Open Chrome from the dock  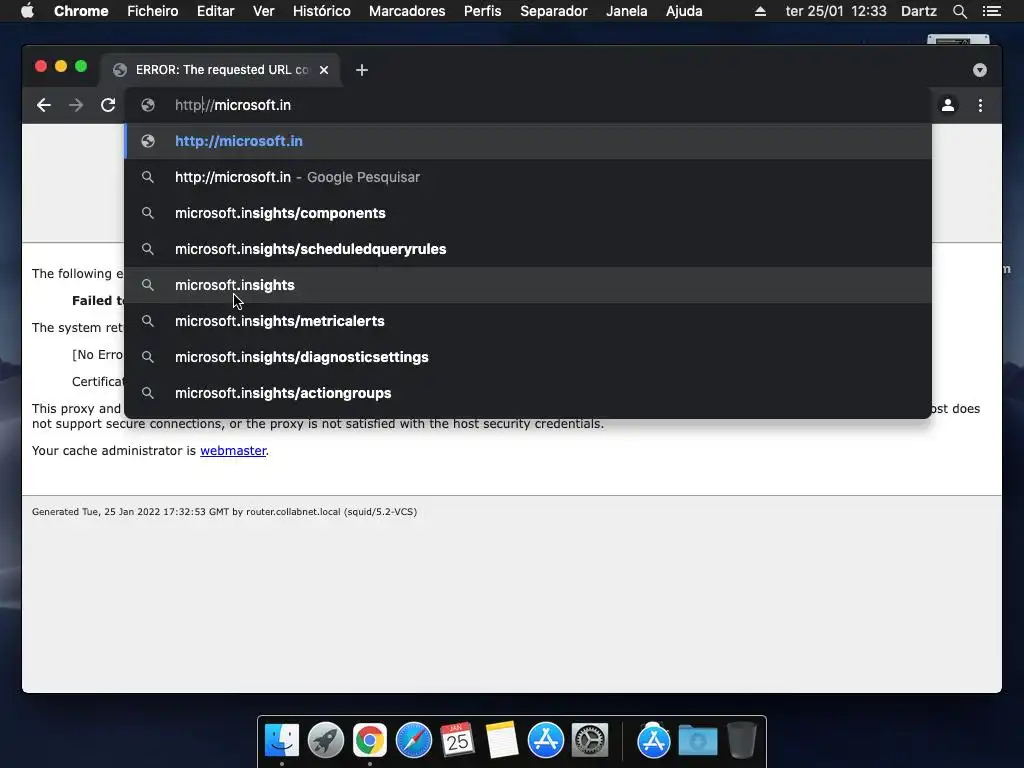pyautogui.click(x=370, y=741)
